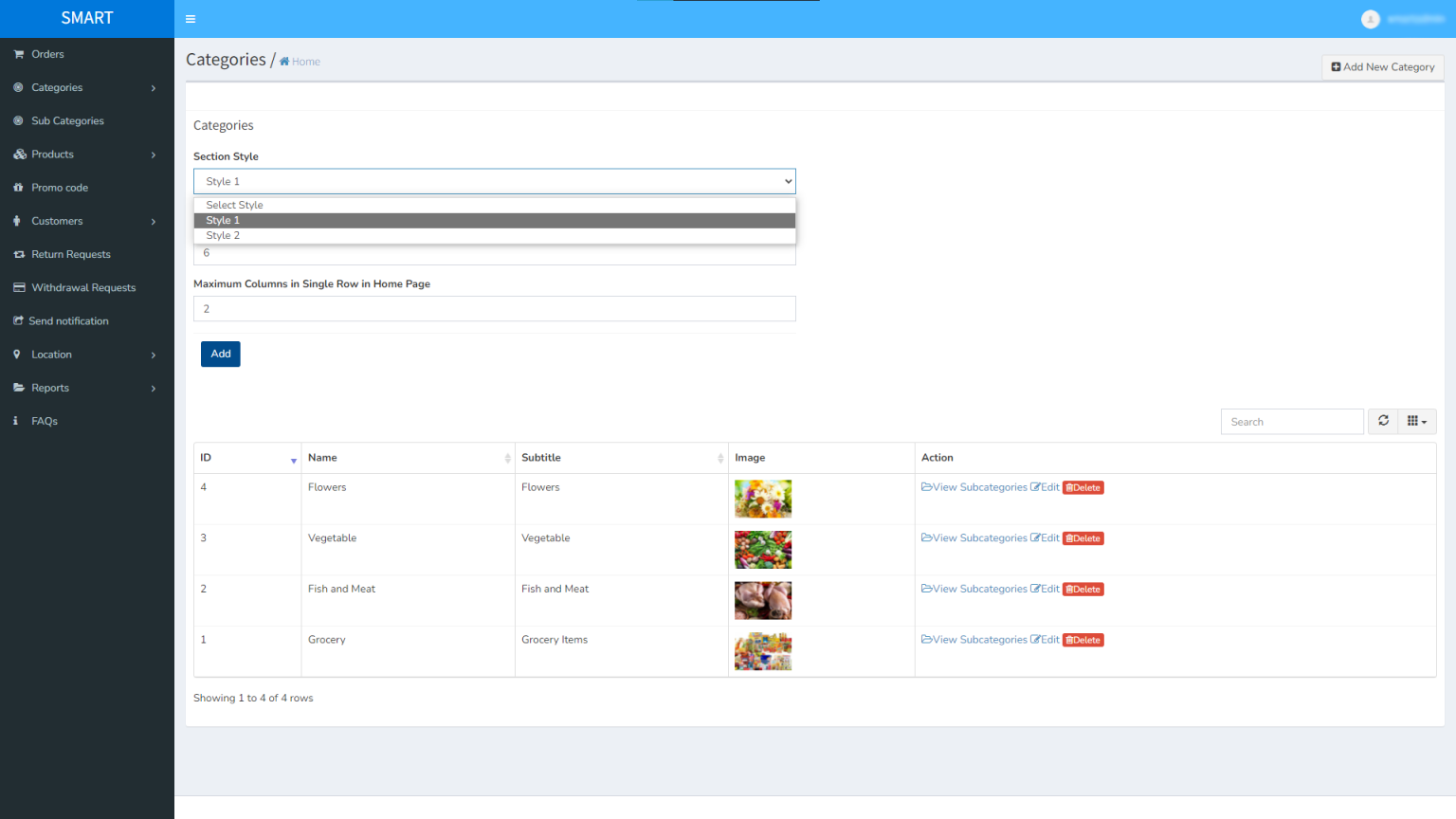1456x819 pixels.
Task: Click the refresh icon above the table
Action: click(x=1383, y=421)
